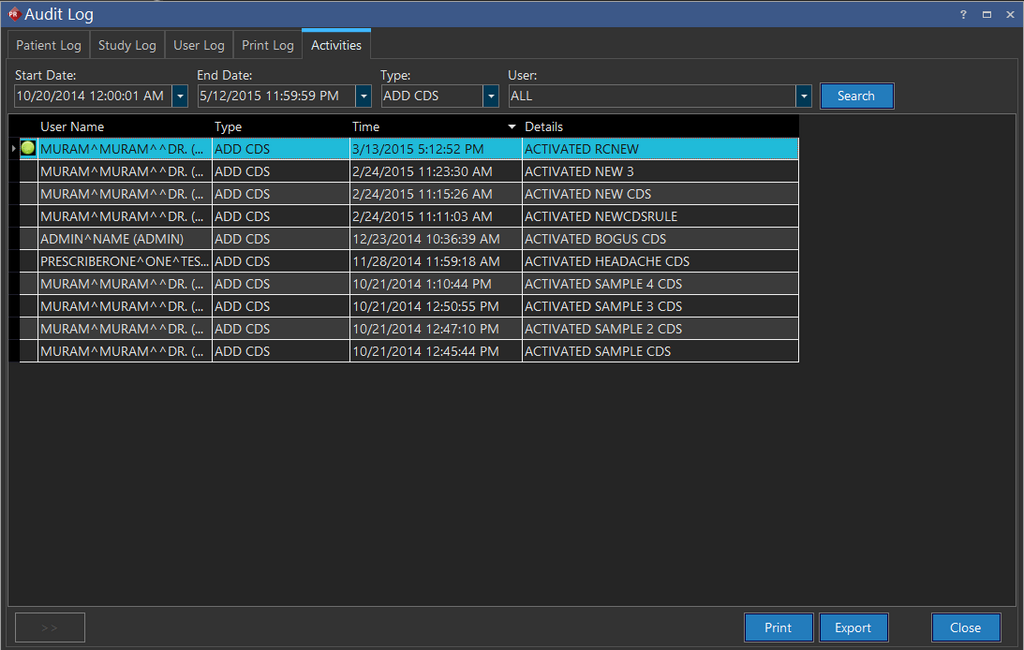Image resolution: width=1024 pixels, height=650 pixels.
Task: Click the green status indicator in first row
Action: [28, 148]
